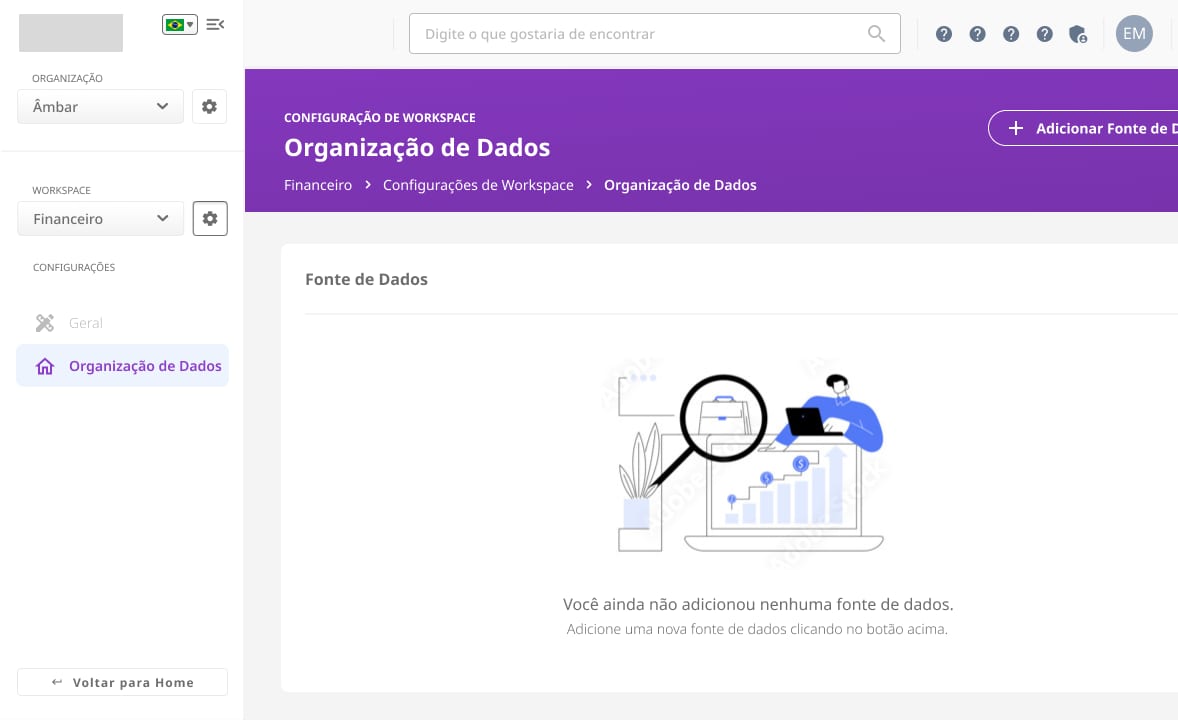Screen dimensions: 1178x720
Task: Click the logo placeholder at top left
Action: click(71, 33)
